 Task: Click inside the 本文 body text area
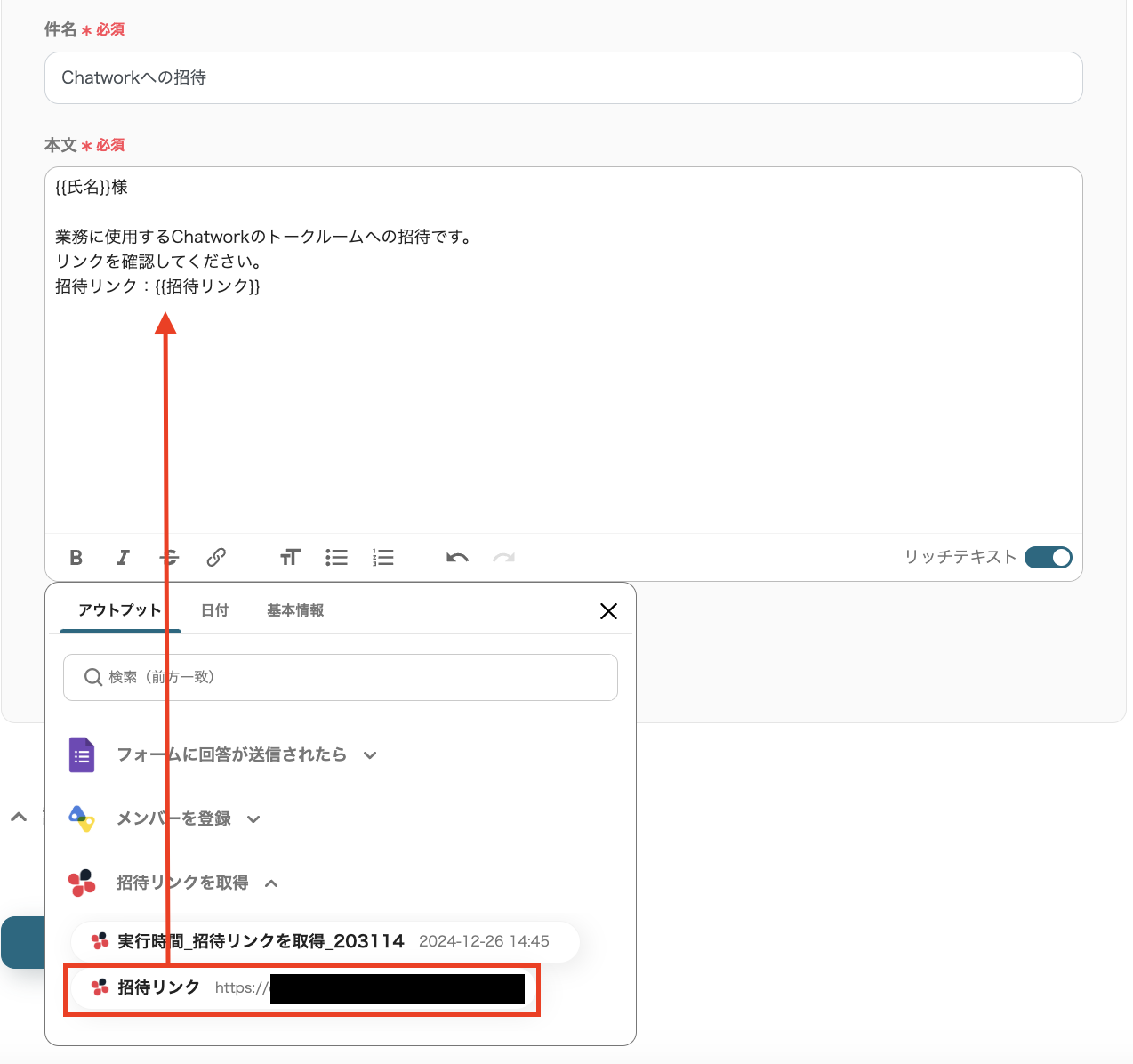[x=564, y=351]
